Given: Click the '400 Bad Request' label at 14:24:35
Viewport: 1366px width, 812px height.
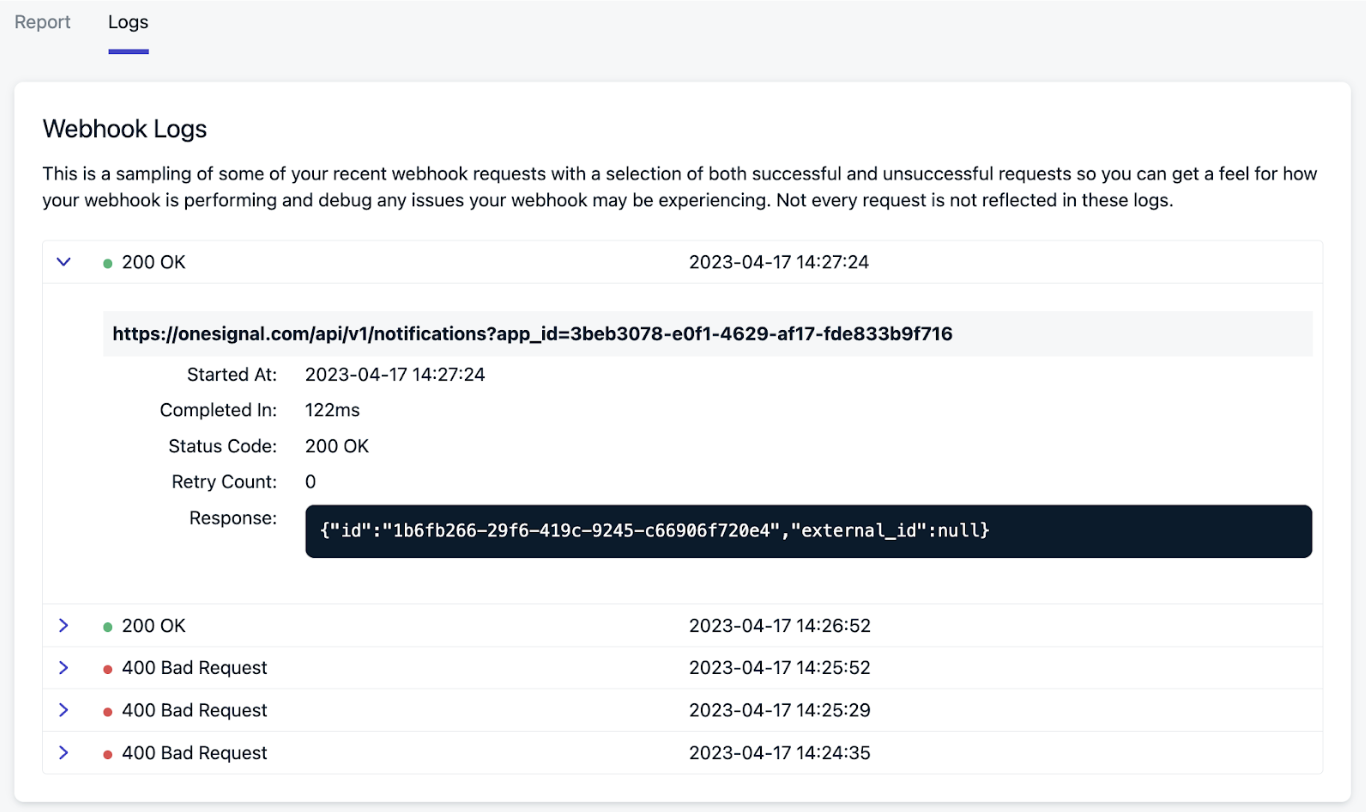Looking at the screenshot, I should click(195, 753).
